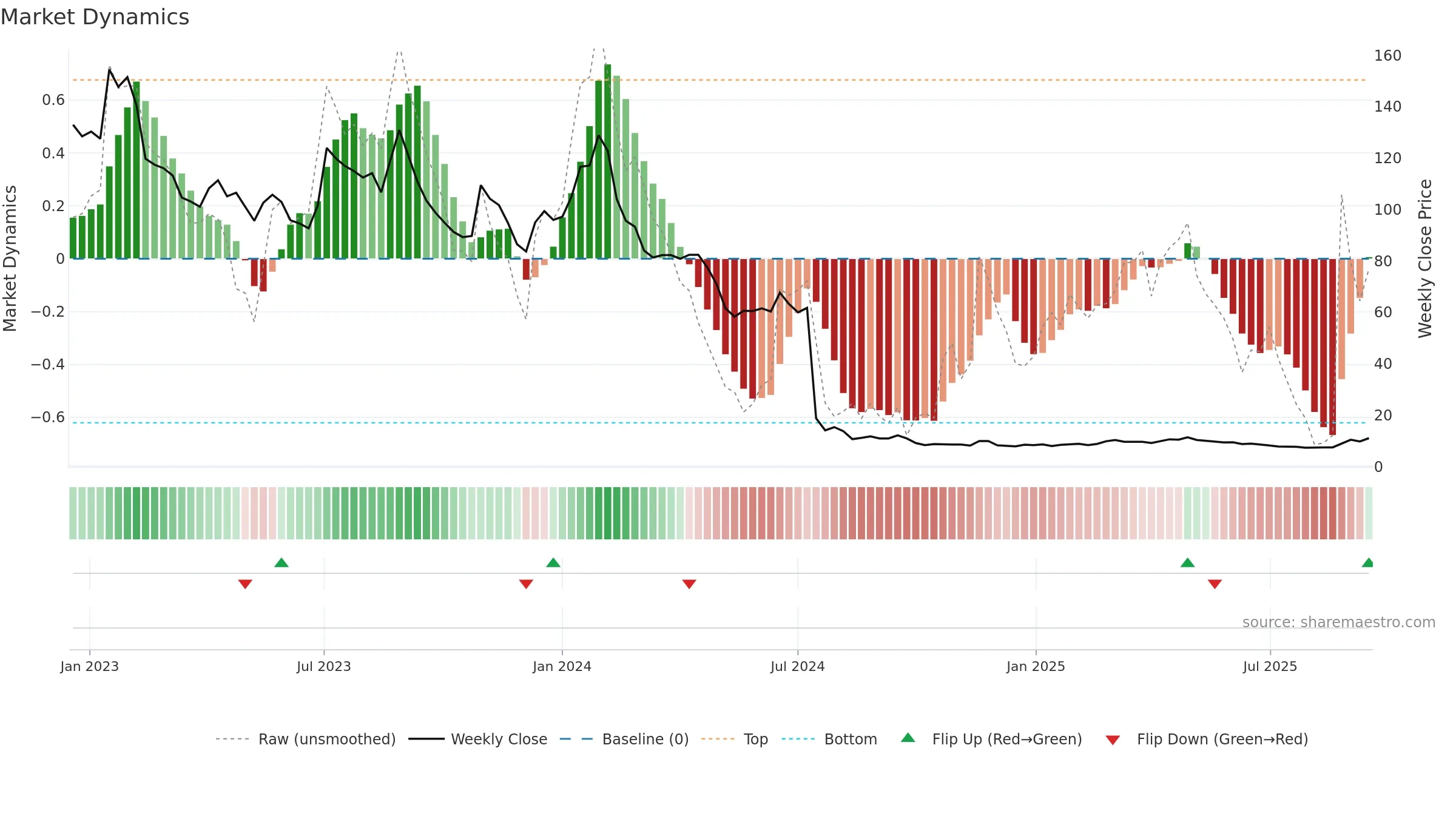Hide the Baseline (0) series via legend
This screenshot has height=819, width=1456.
click(624, 739)
